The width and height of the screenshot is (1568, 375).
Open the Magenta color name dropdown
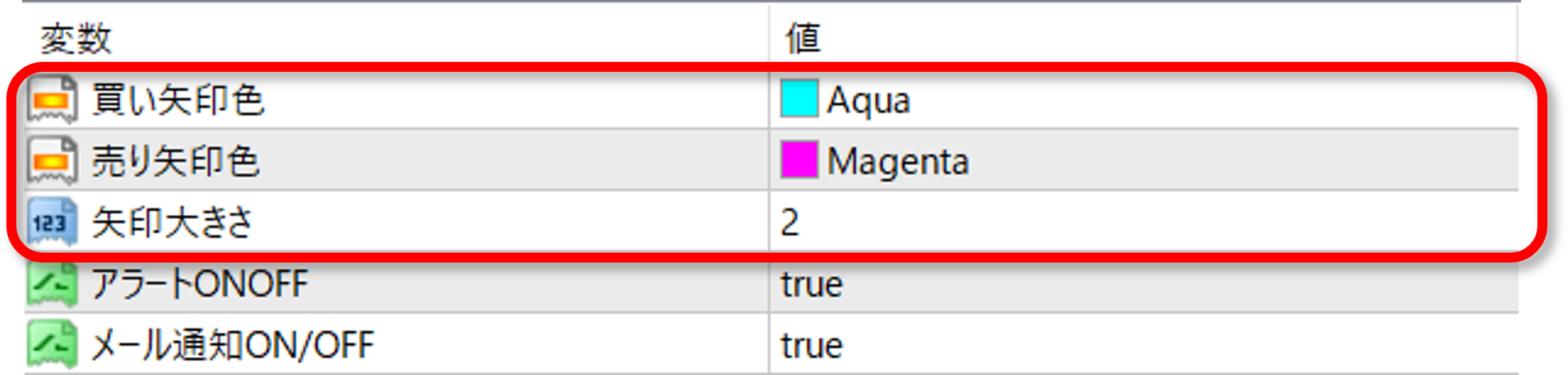click(x=897, y=162)
